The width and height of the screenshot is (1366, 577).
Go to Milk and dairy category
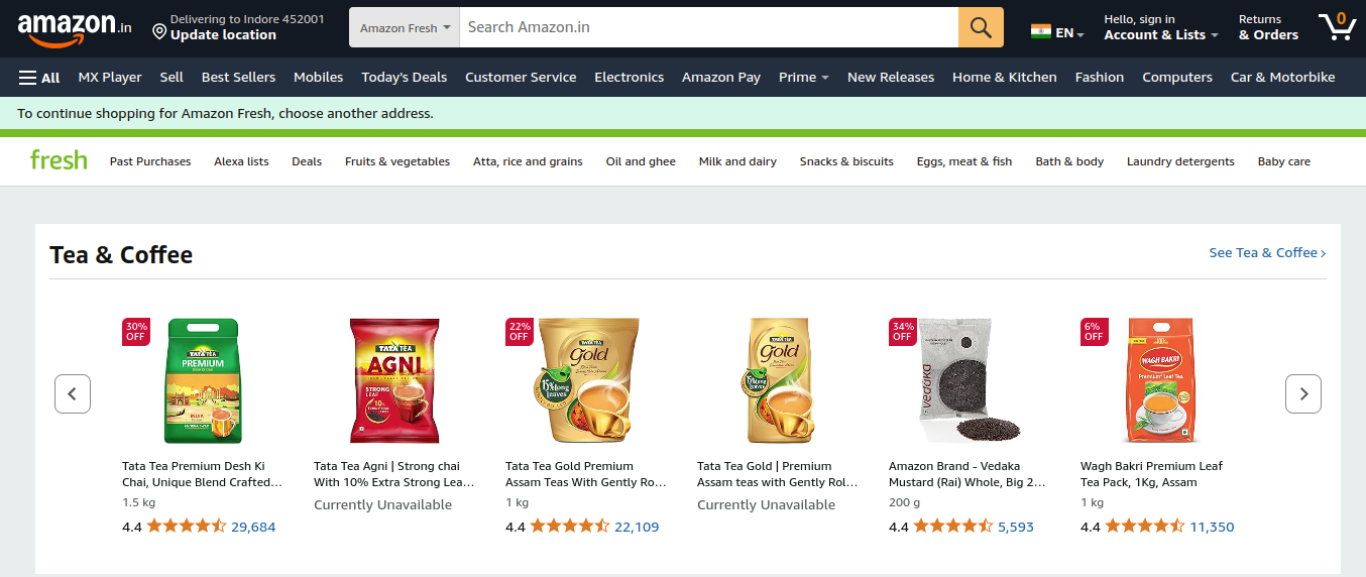pos(737,161)
